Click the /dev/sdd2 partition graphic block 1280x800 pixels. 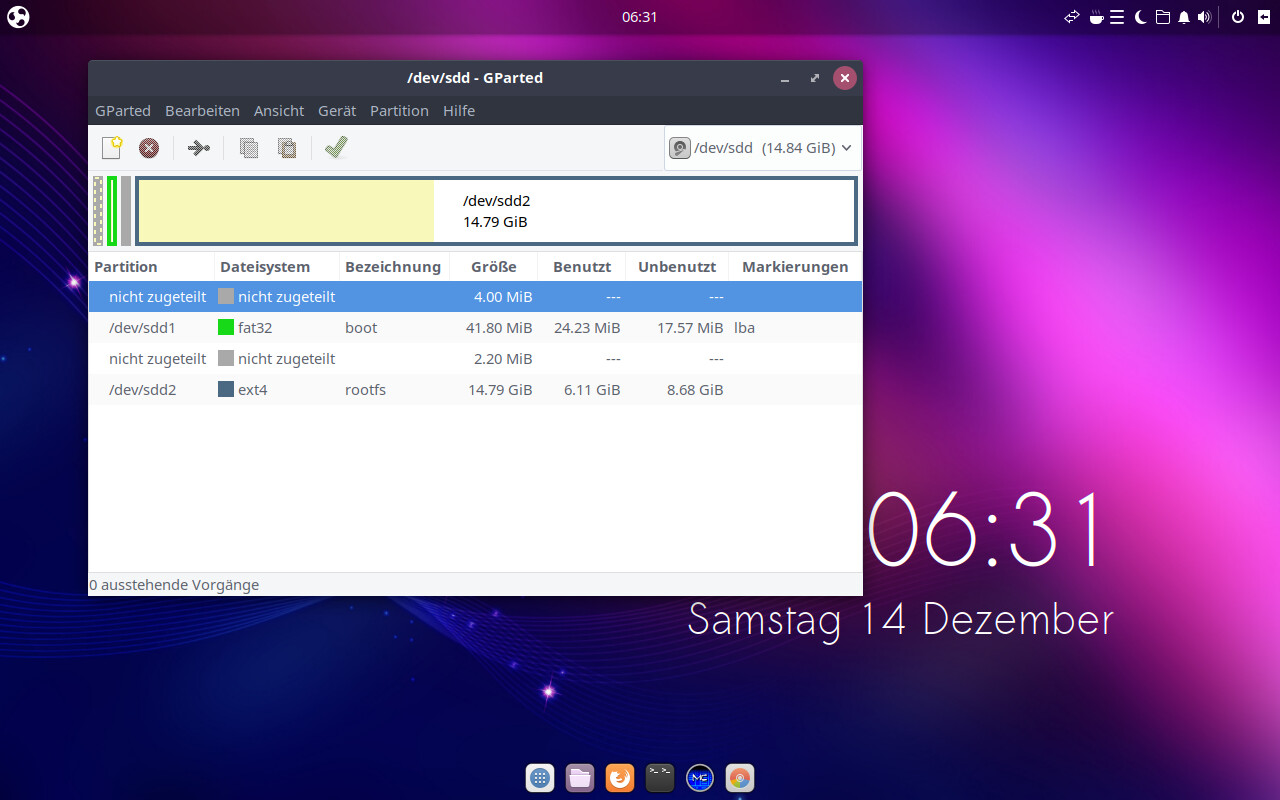pos(496,211)
